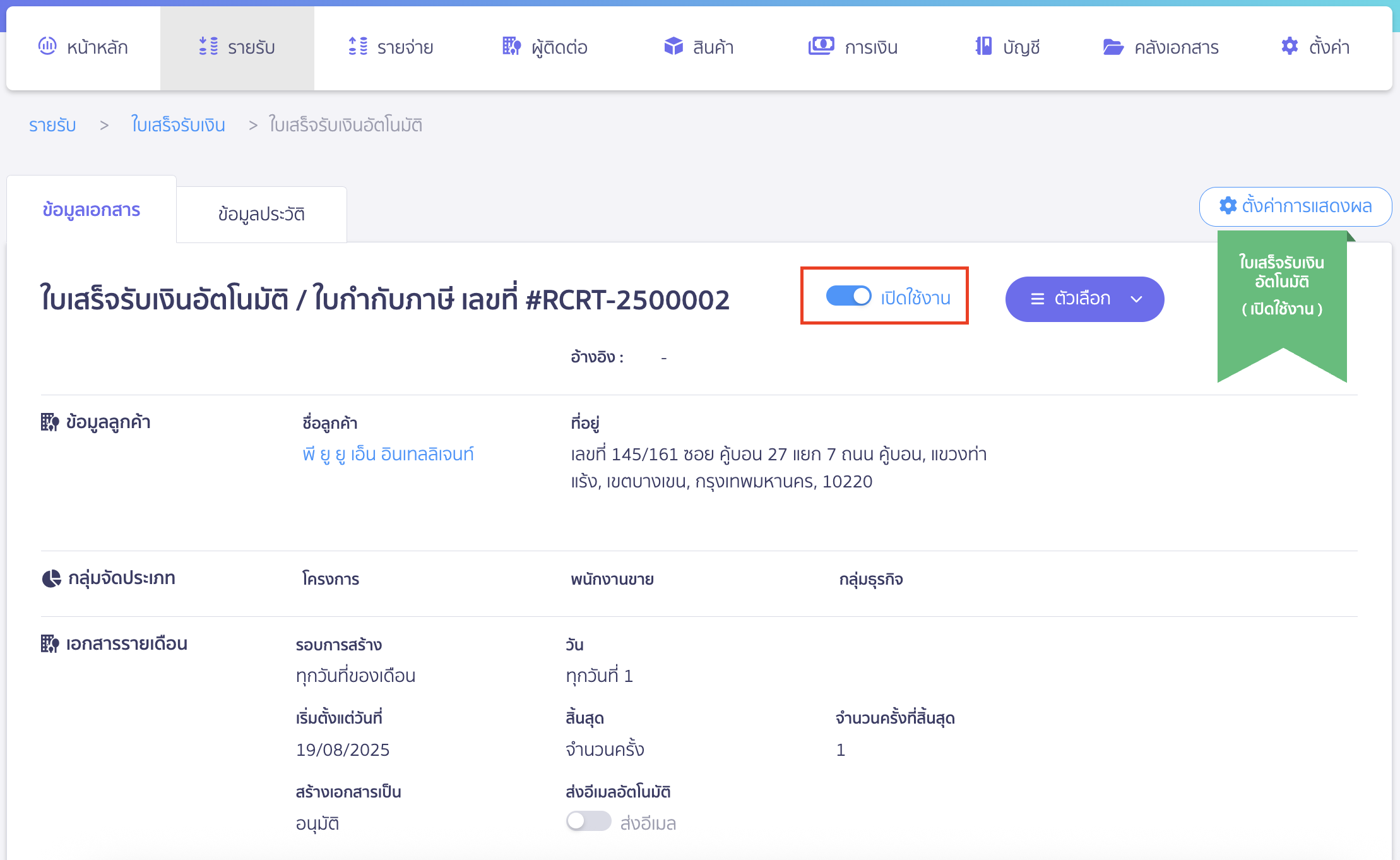1400x860 pixels.
Task: Click the กลุ่มธุรกิจ column label
Action: point(871,580)
